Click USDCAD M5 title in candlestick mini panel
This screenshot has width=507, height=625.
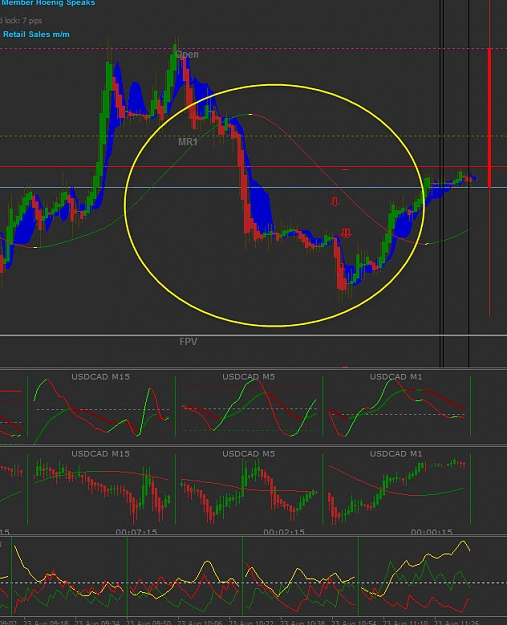(249, 454)
